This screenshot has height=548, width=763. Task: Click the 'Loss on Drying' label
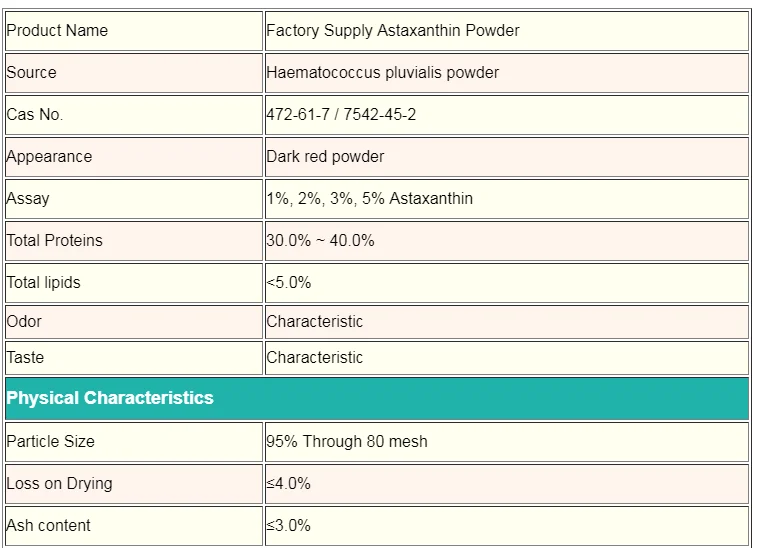point(59,483)
